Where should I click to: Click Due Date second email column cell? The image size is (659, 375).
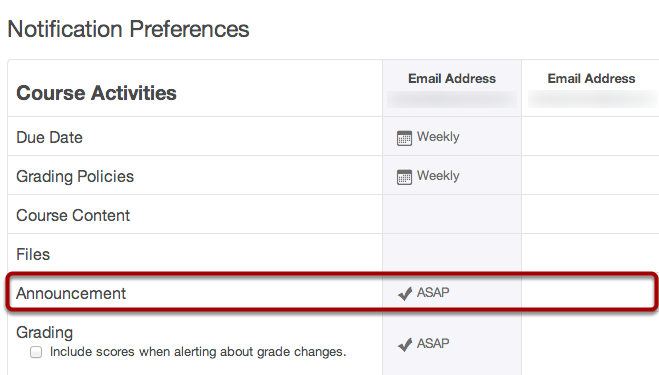pyautogui.click(x=590, y=136)
